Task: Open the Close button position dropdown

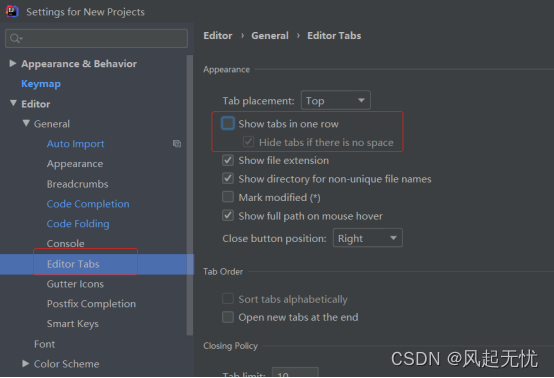Action: 367,238
